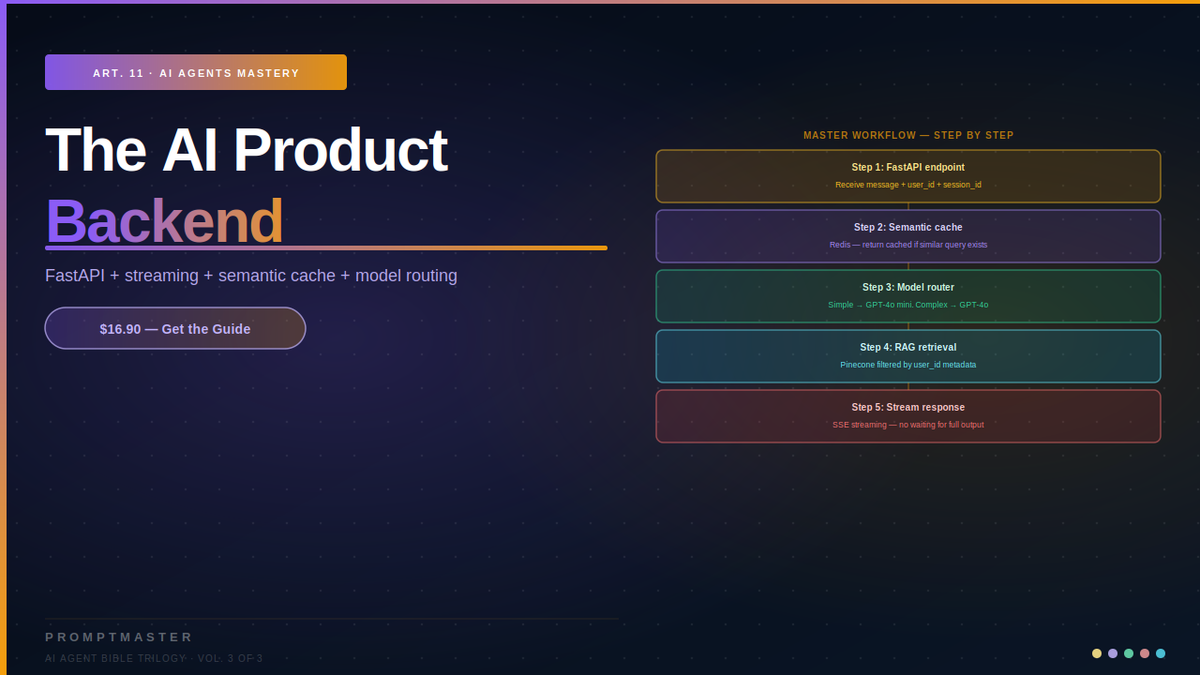The height and width of the screenshot is (675, 1200).
Task: Click the yellow dot in bottom-right row
Action: (1097, 653)
